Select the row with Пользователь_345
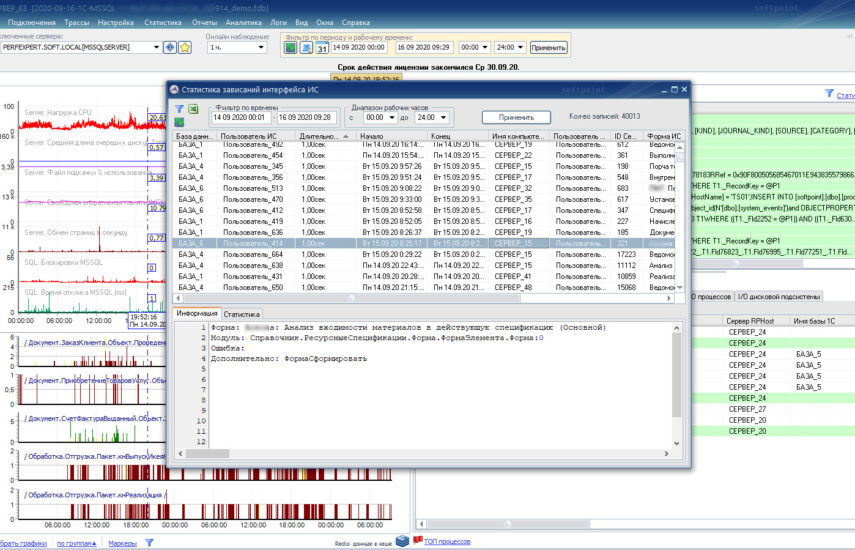855x550 pixels. pyautogui.click(x=424, y=166)
